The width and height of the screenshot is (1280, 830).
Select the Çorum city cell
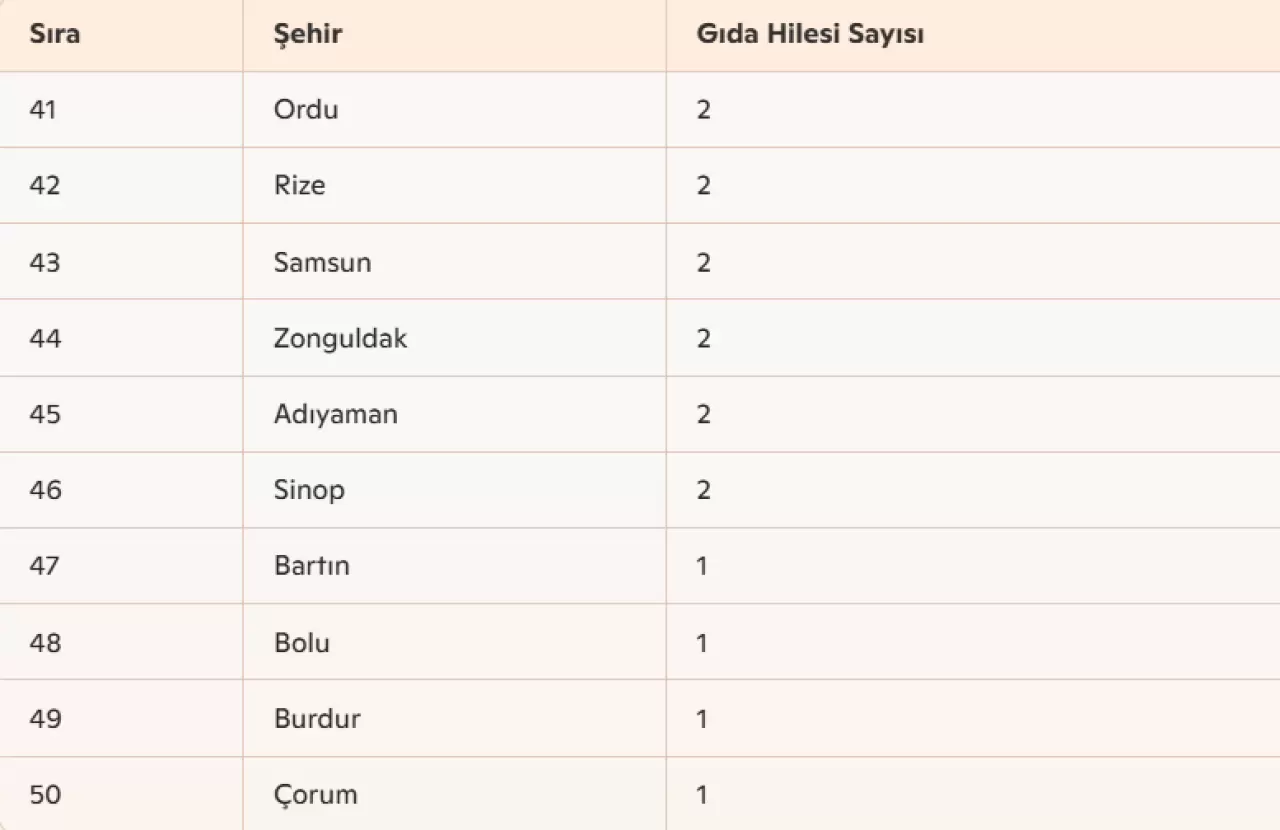[315, 795]
